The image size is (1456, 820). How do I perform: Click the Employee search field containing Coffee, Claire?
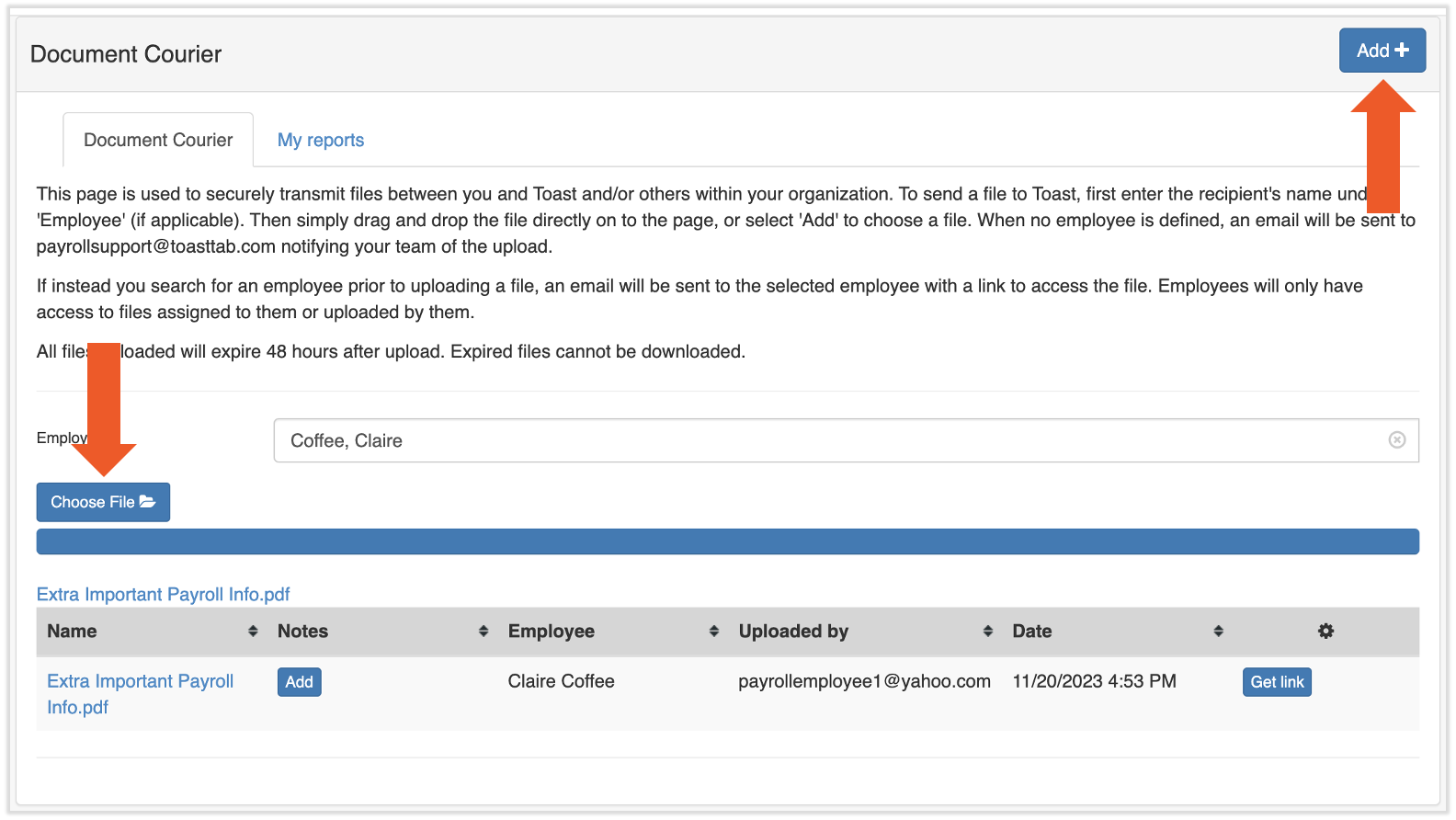click(x=827, y=440)
